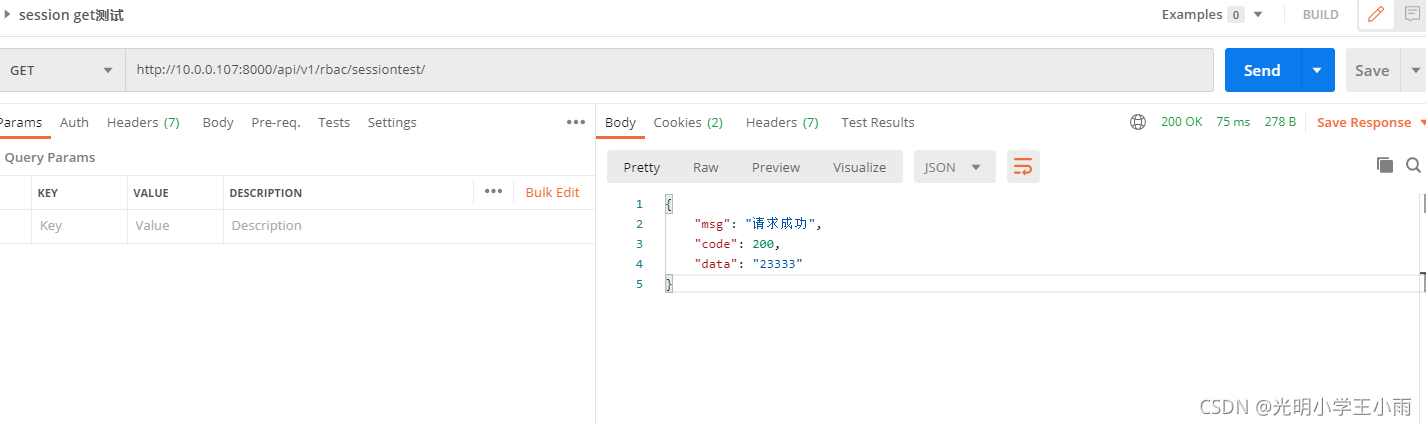The height and width of the screenshot is (425, 1426).
Task: Click the request URL input field
Action: pyautogui.click(x=669, y=70)
